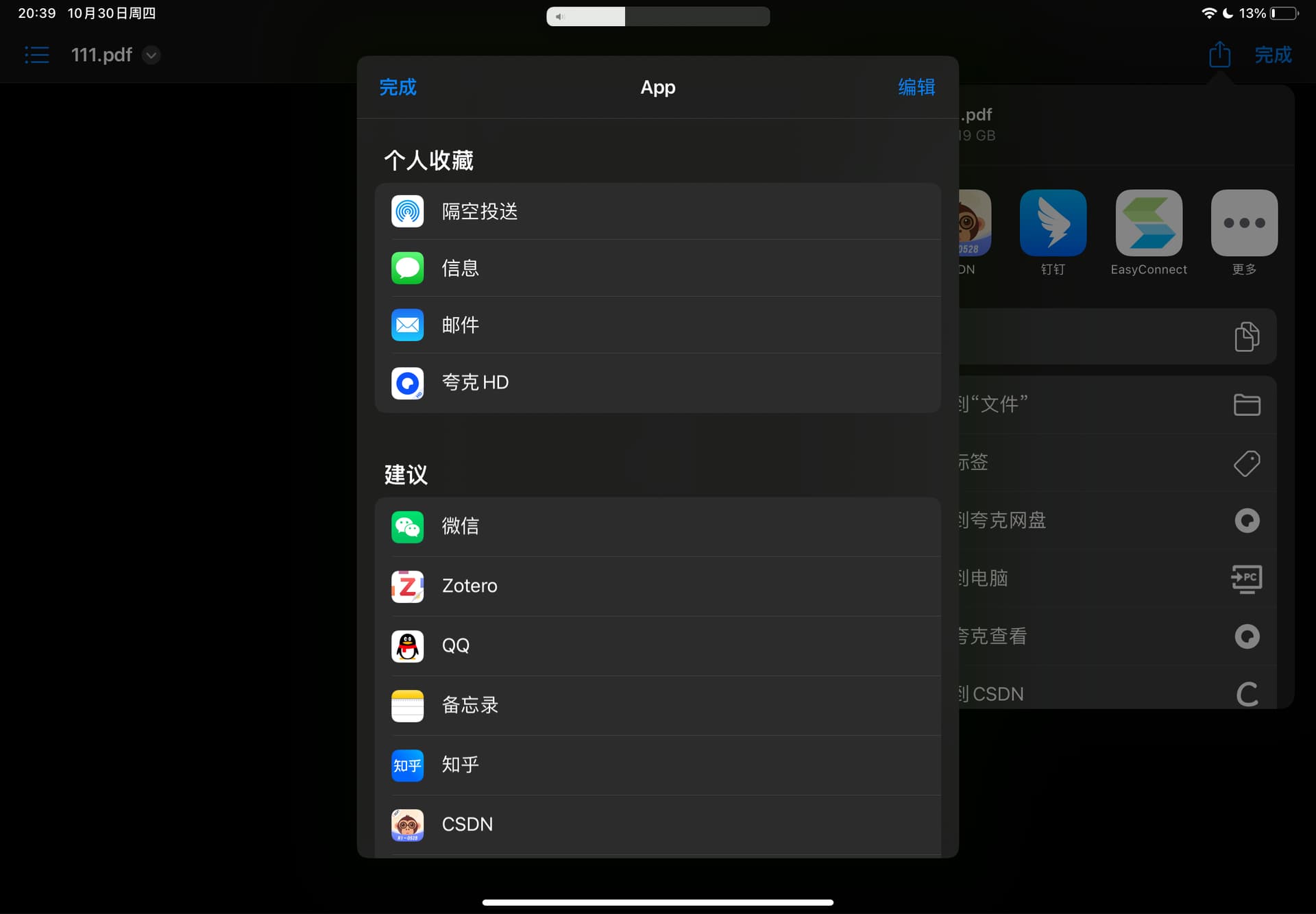The height and width of the screenshot is (914, 1316).
Task: Choose the EasyConnect share icon
Action: pyautogui.click(x=1149, y=223)
